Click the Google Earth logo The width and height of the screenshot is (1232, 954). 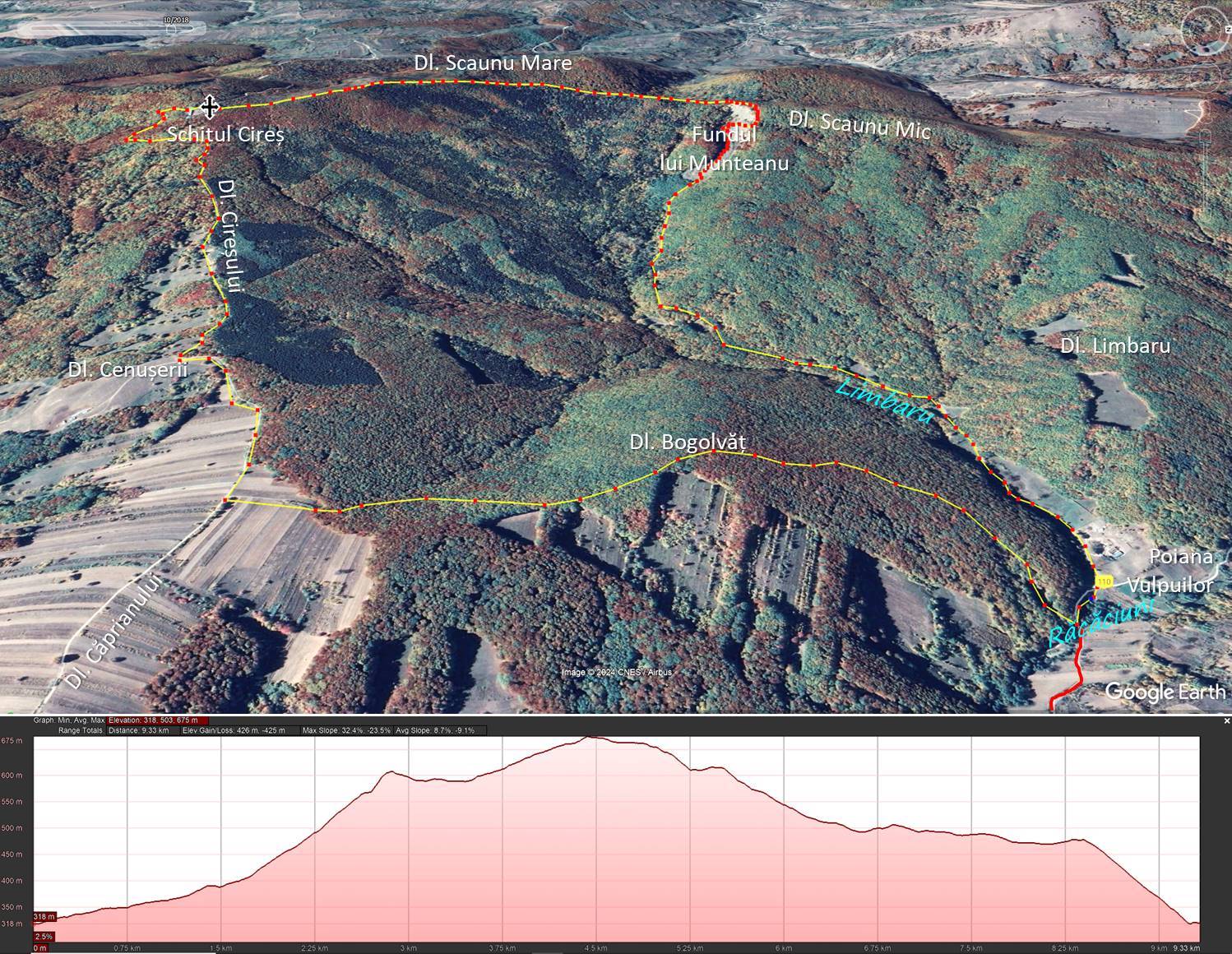click(1165, 692)
